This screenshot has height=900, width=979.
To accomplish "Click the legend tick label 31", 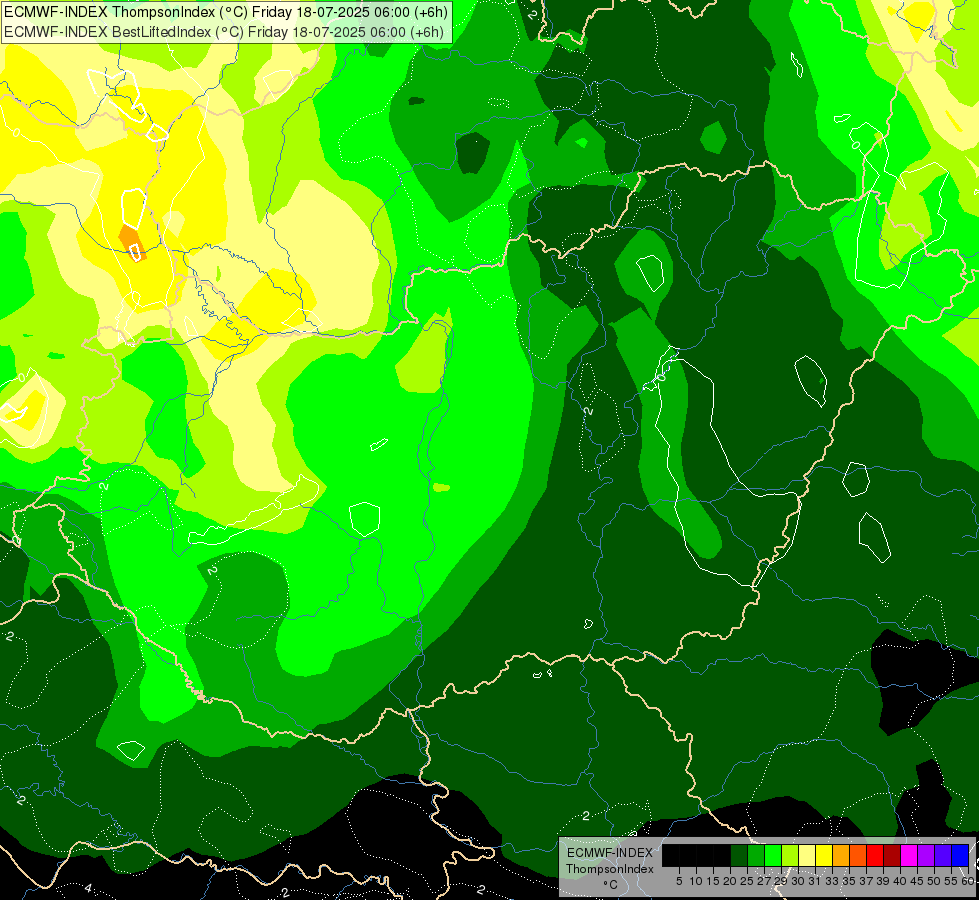I will click(815, 881).
